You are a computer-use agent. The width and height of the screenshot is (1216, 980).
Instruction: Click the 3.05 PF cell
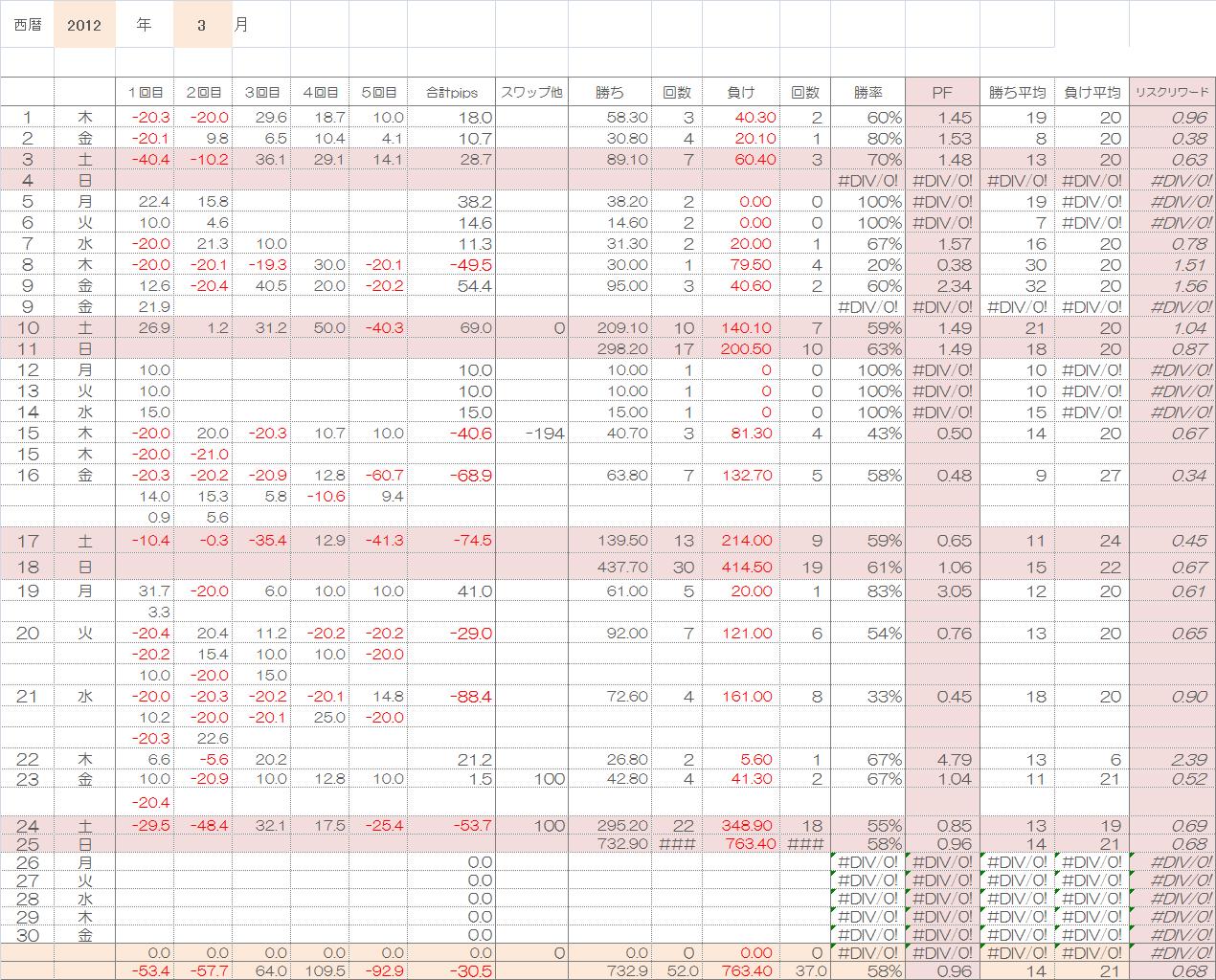tap(942, 590)
